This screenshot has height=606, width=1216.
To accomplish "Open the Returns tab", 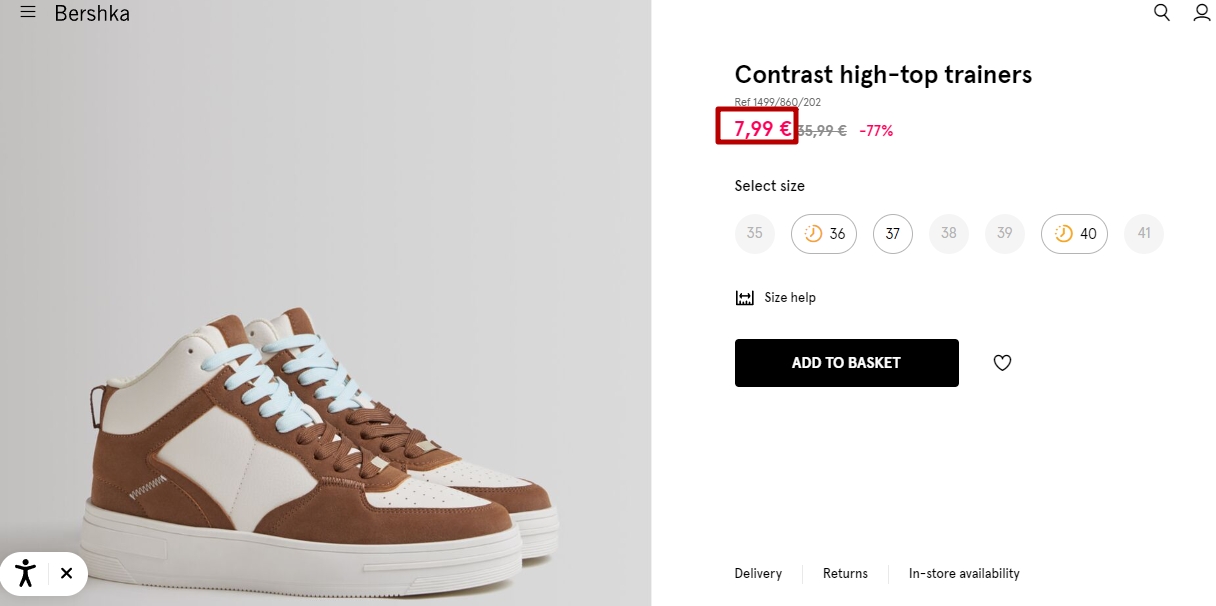I will click(845, 574).
